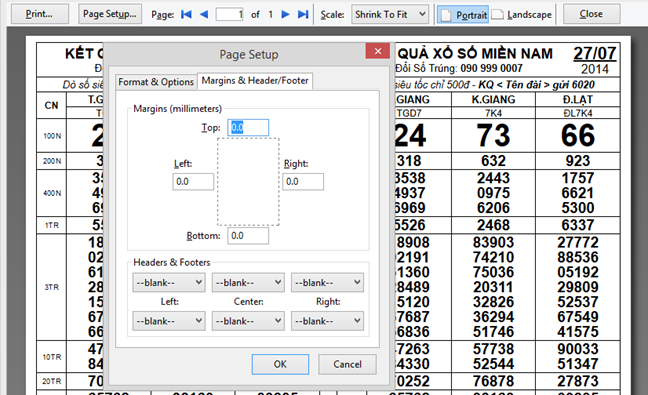Screen dimensions: 648x395
Task: Click the dashed page margin preview box
Action: [248, 182]
